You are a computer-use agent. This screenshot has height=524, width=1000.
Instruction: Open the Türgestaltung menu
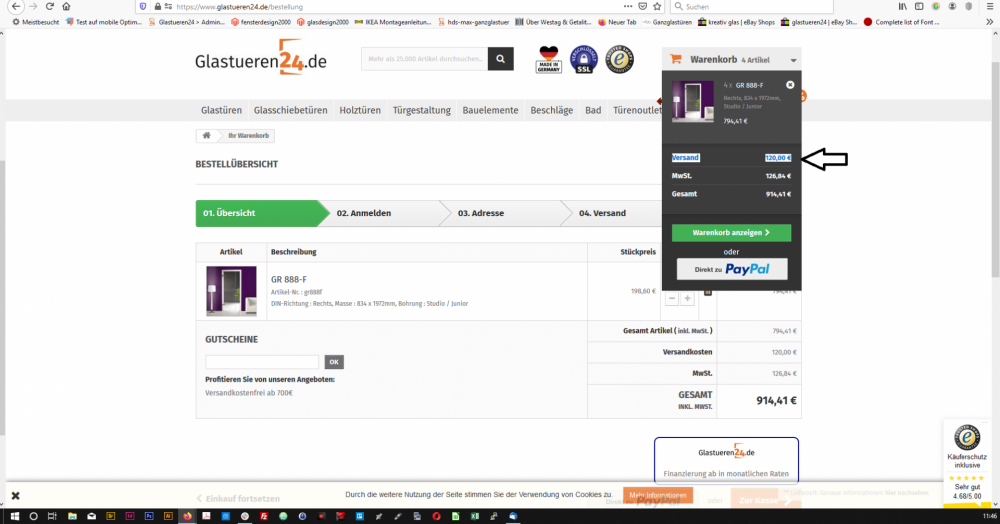coord(422,110)
